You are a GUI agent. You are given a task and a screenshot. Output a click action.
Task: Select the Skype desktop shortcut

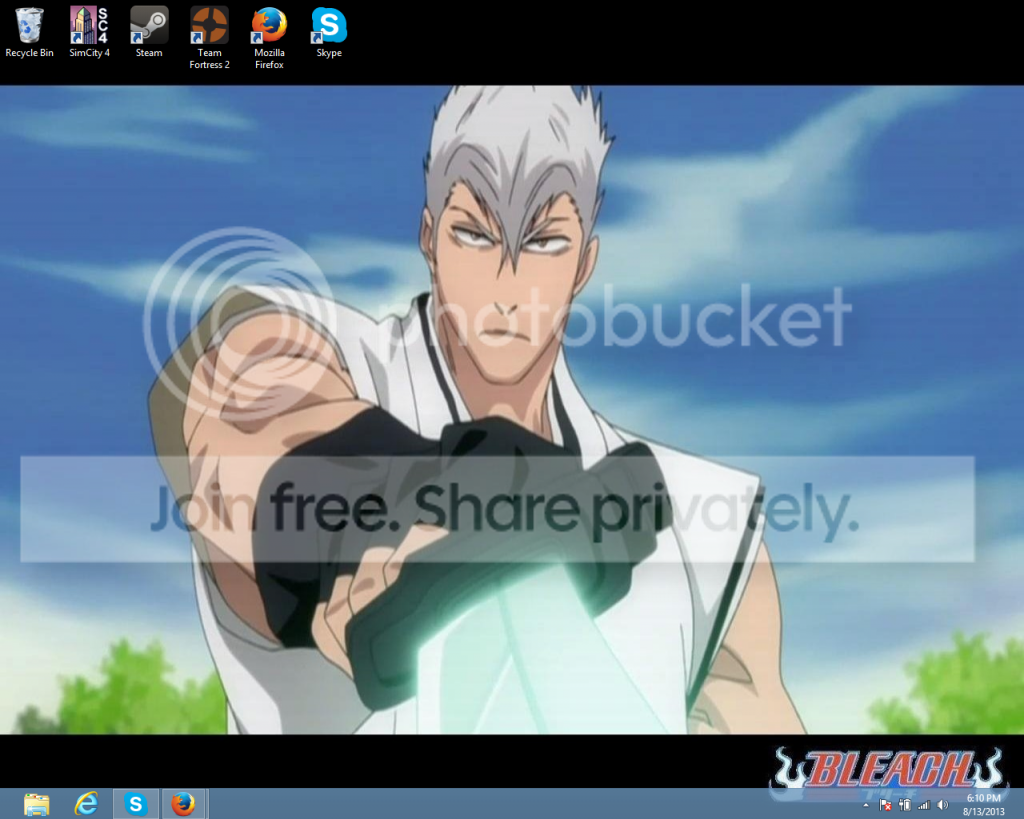tap(329, 33)
